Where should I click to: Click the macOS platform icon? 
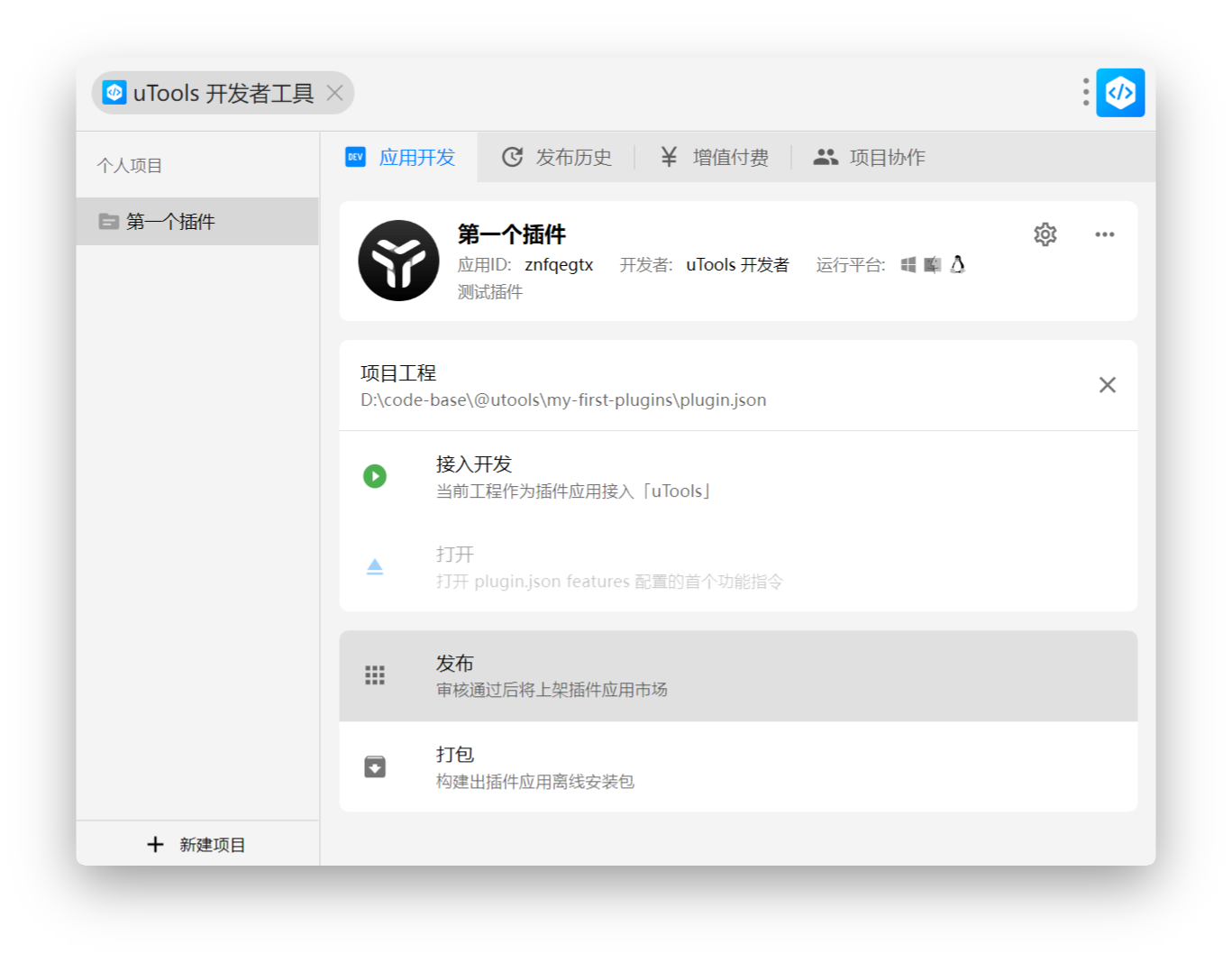click(931, 264)
